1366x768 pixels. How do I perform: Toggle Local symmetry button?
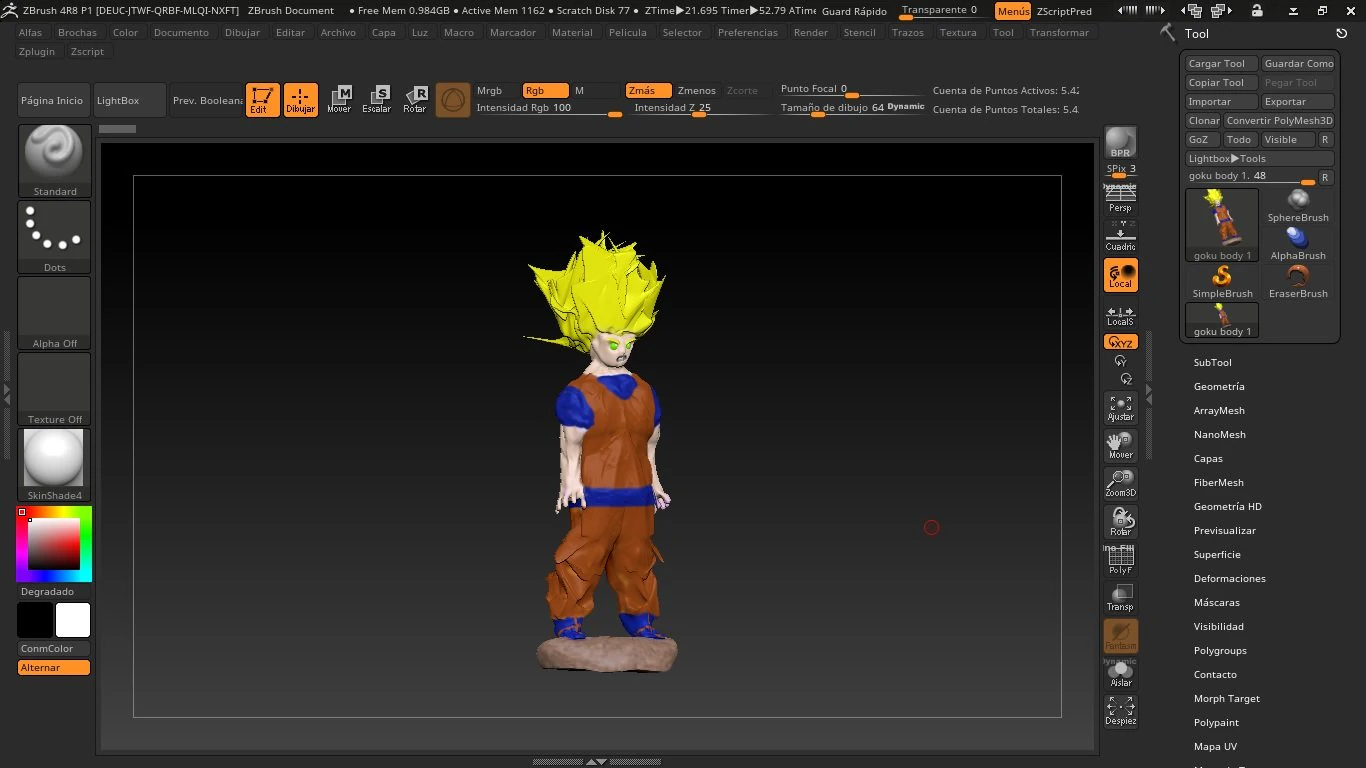click(1120, 275)
